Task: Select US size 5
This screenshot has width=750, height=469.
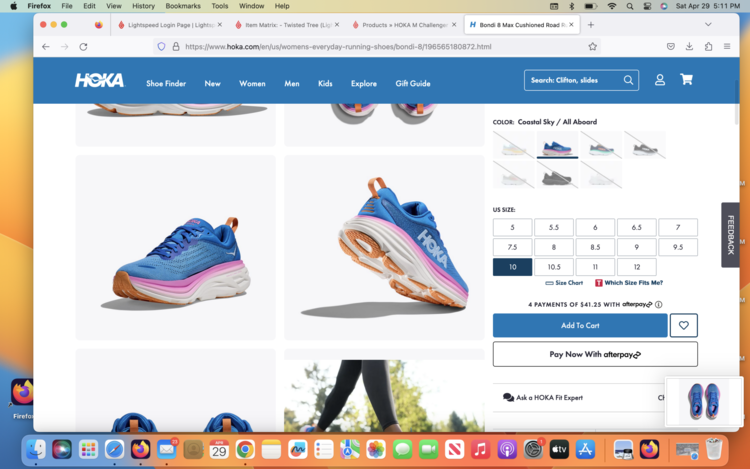Action: [512, 227]
